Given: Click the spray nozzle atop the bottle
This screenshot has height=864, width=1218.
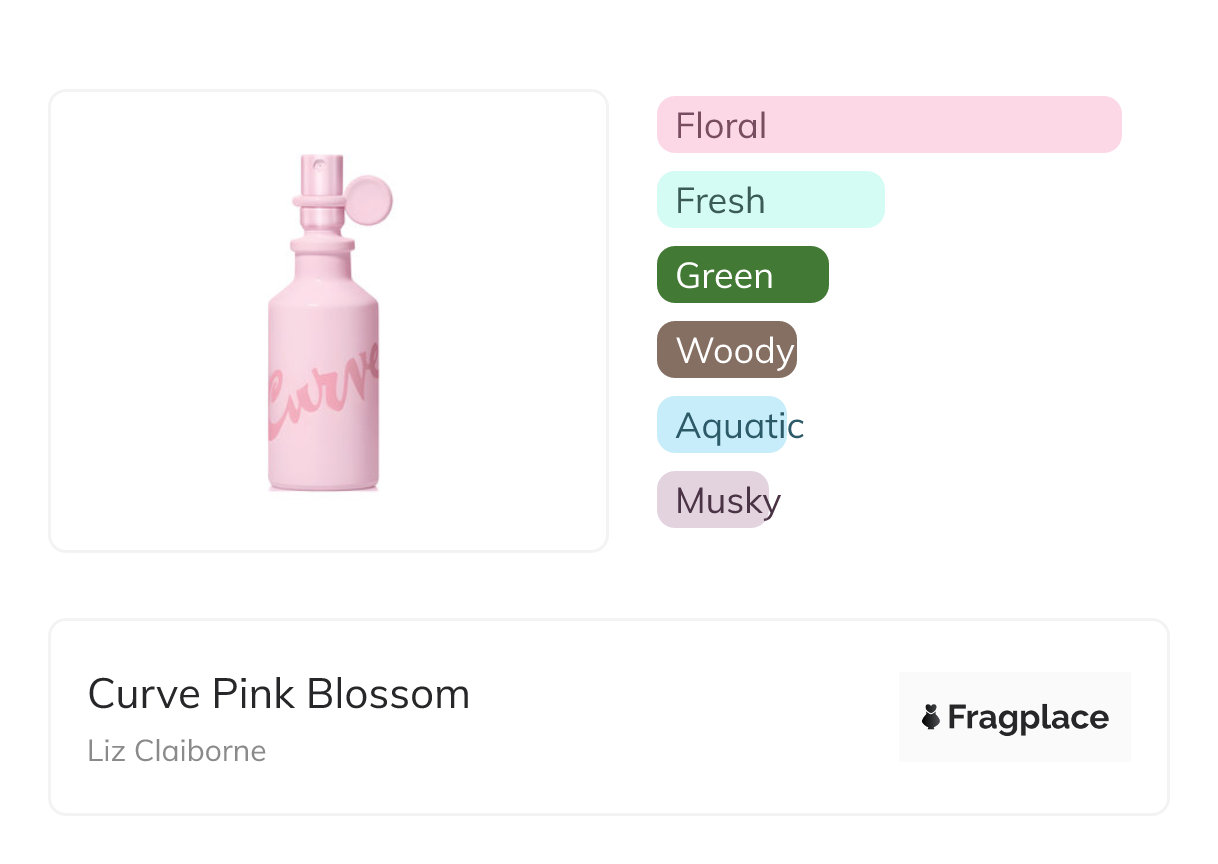Looking at the screenshot, I should coord(320,166).
